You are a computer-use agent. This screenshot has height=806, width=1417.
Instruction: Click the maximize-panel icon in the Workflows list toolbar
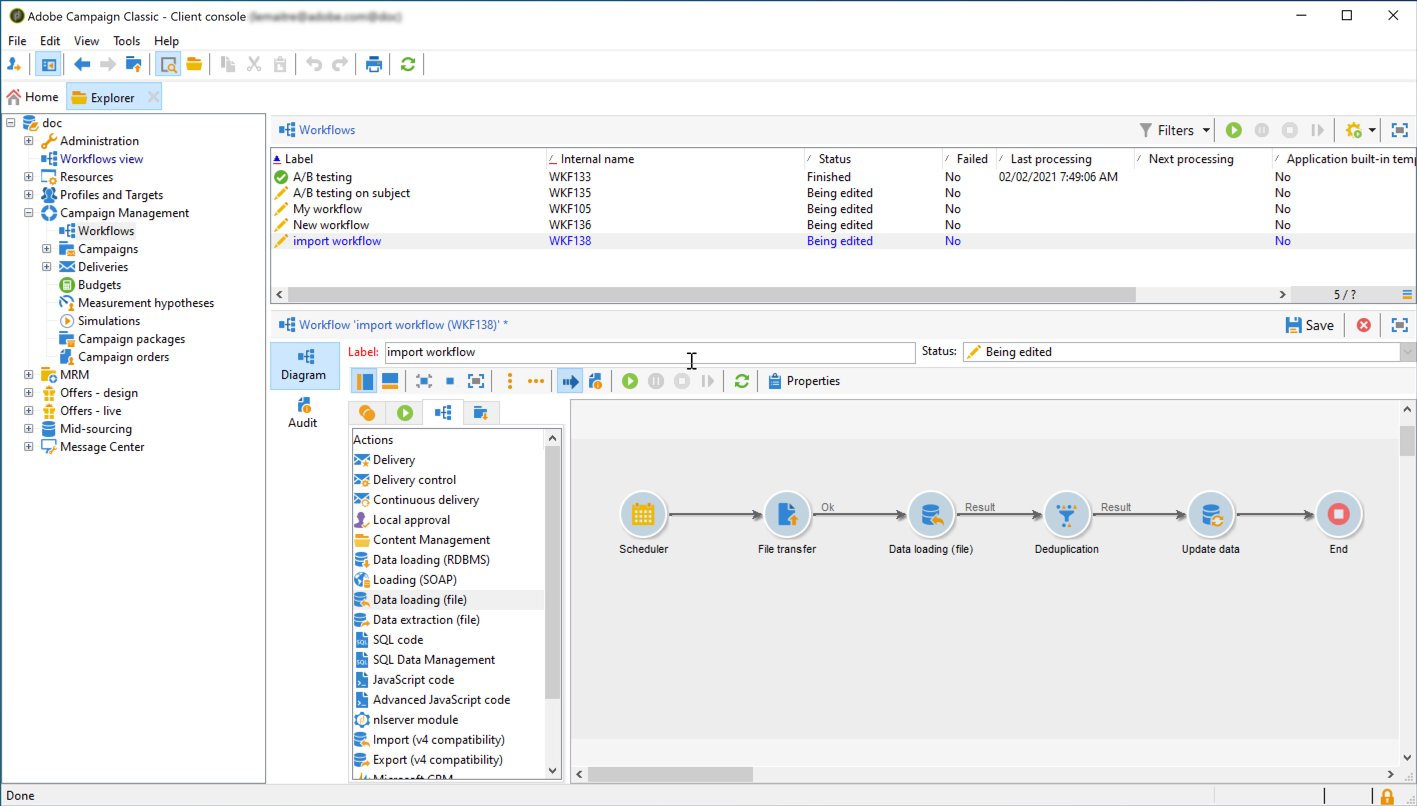(x=1400, y=130)
